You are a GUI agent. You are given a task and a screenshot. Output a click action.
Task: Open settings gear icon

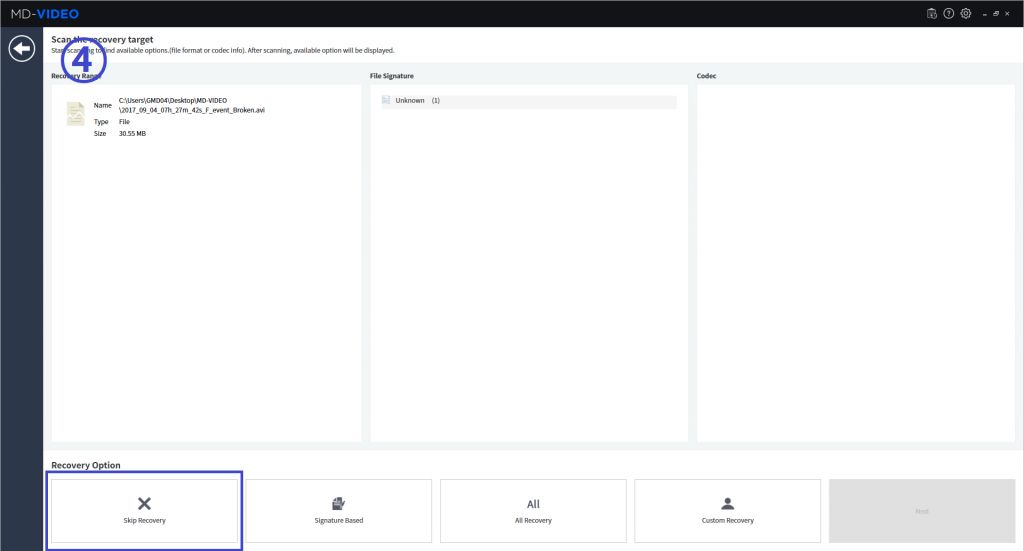966,14
